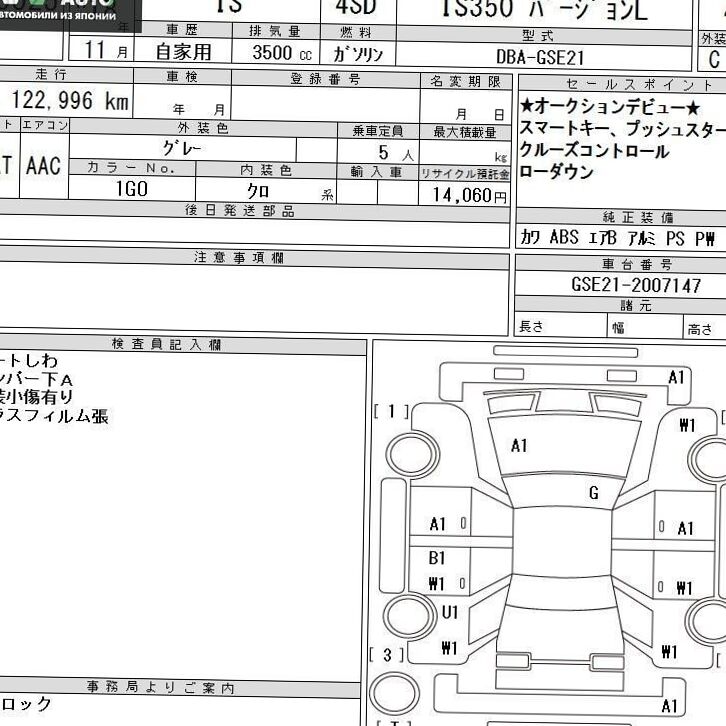Click the model code DBA-GSE21
This screenshot has height=726, width=726.
540,57
